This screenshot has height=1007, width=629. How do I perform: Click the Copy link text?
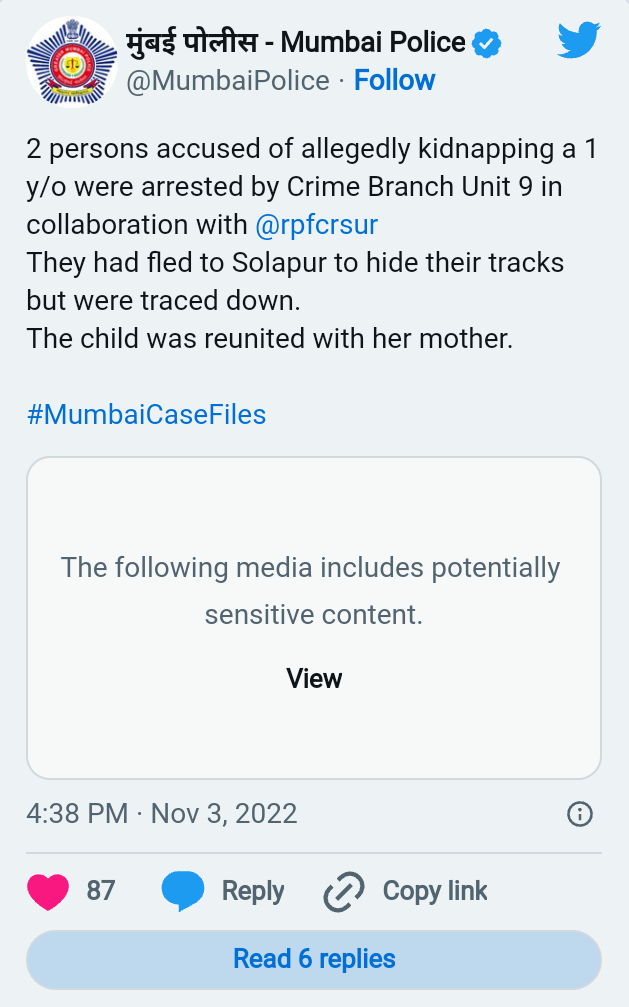(435, 891)
